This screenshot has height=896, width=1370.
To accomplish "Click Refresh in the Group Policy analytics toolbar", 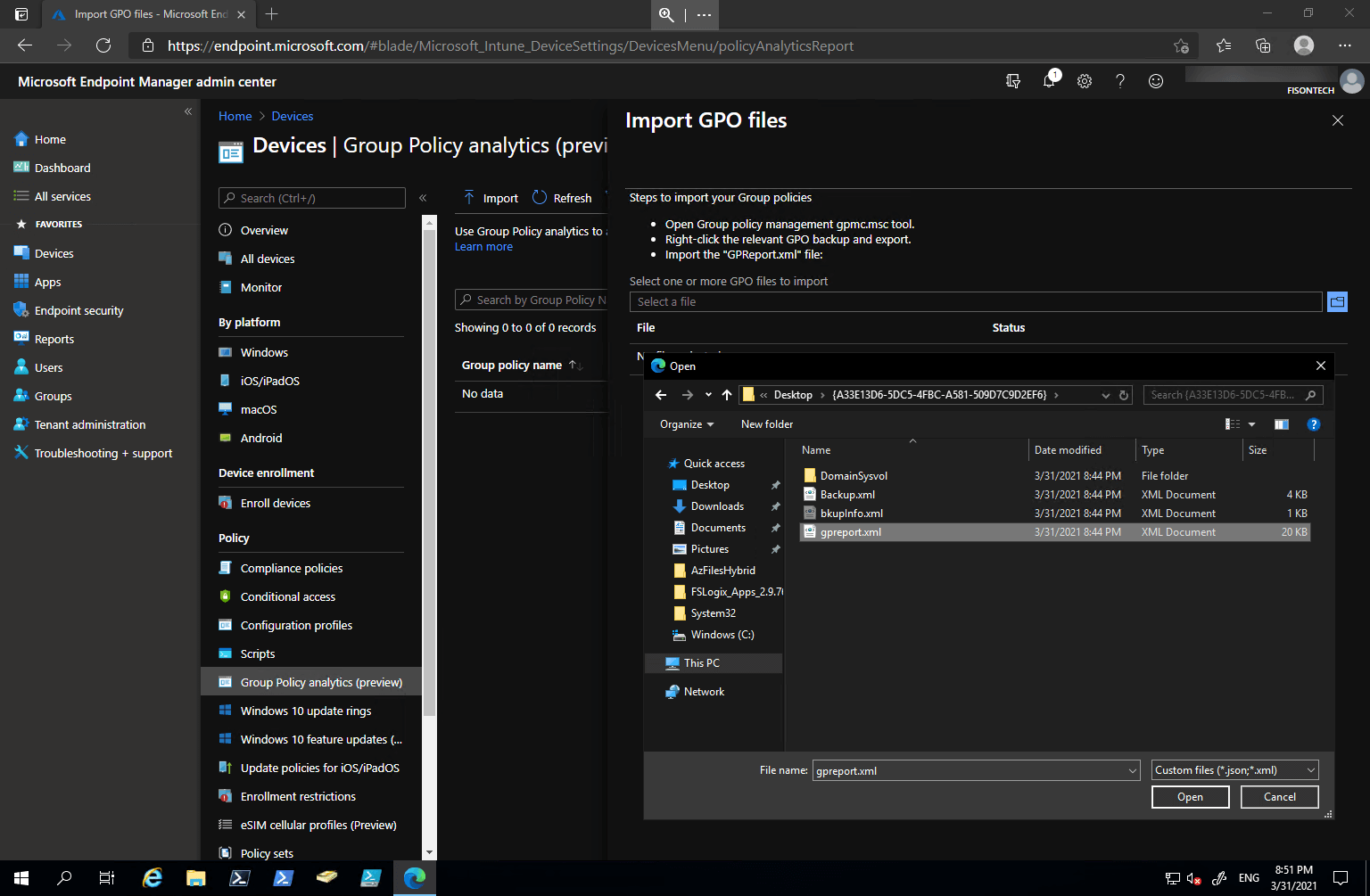I will (562, 198).
